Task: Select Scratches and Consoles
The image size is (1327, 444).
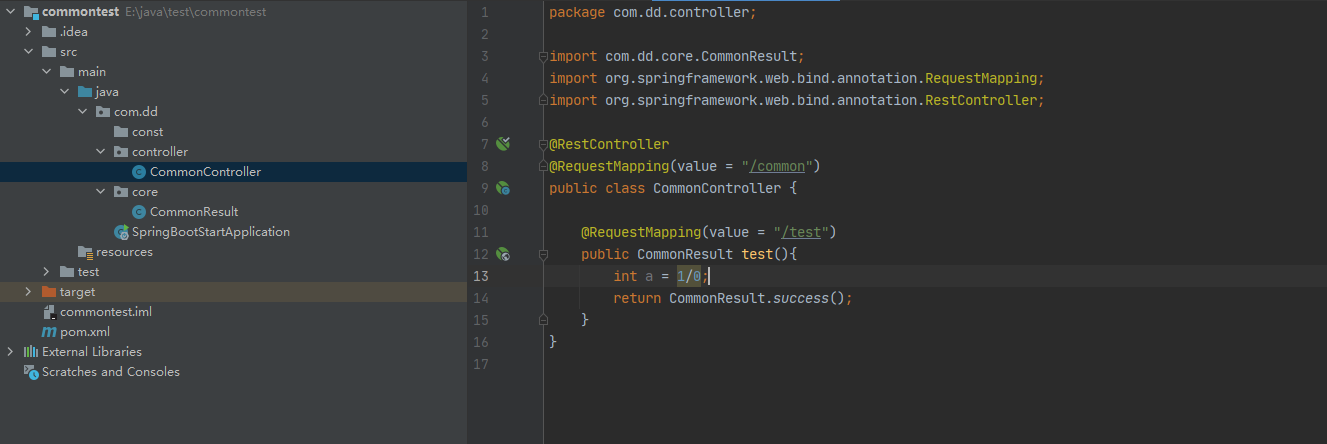Action: [x=233, y=372]
